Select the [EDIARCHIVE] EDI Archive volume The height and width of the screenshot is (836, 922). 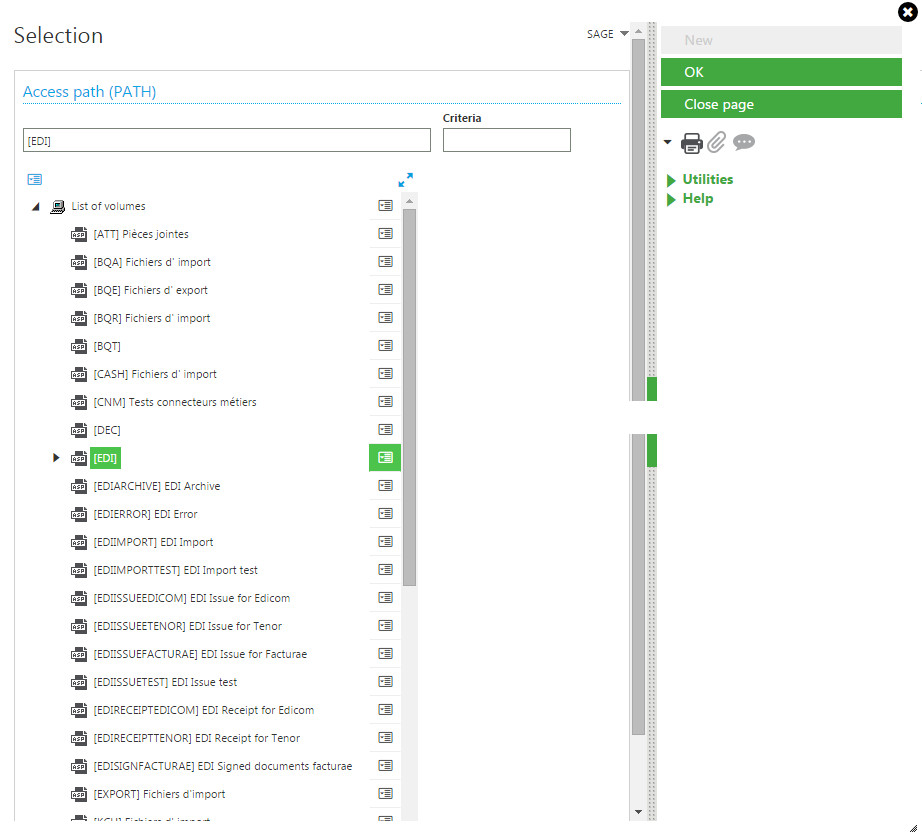[156, 486]
